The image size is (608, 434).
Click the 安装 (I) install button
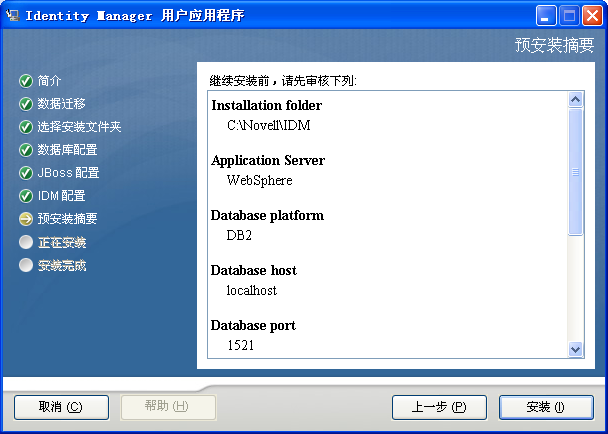(546, 407)
